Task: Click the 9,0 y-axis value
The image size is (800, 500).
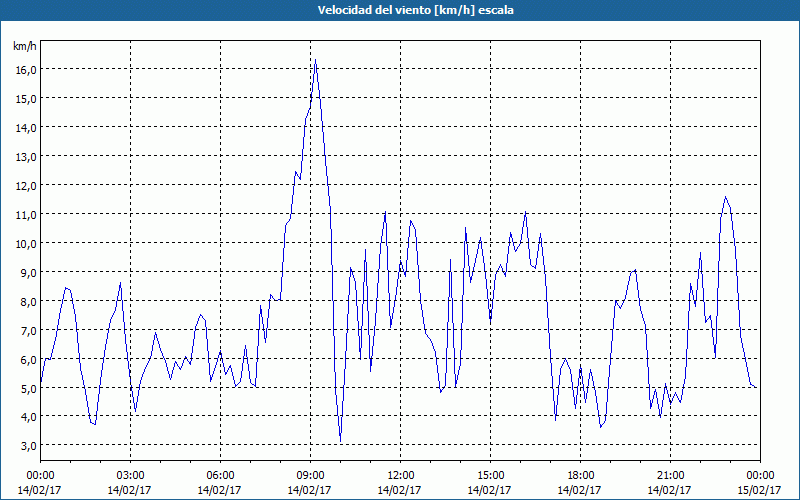Action: pyautogui.click(x=28, y=272)
